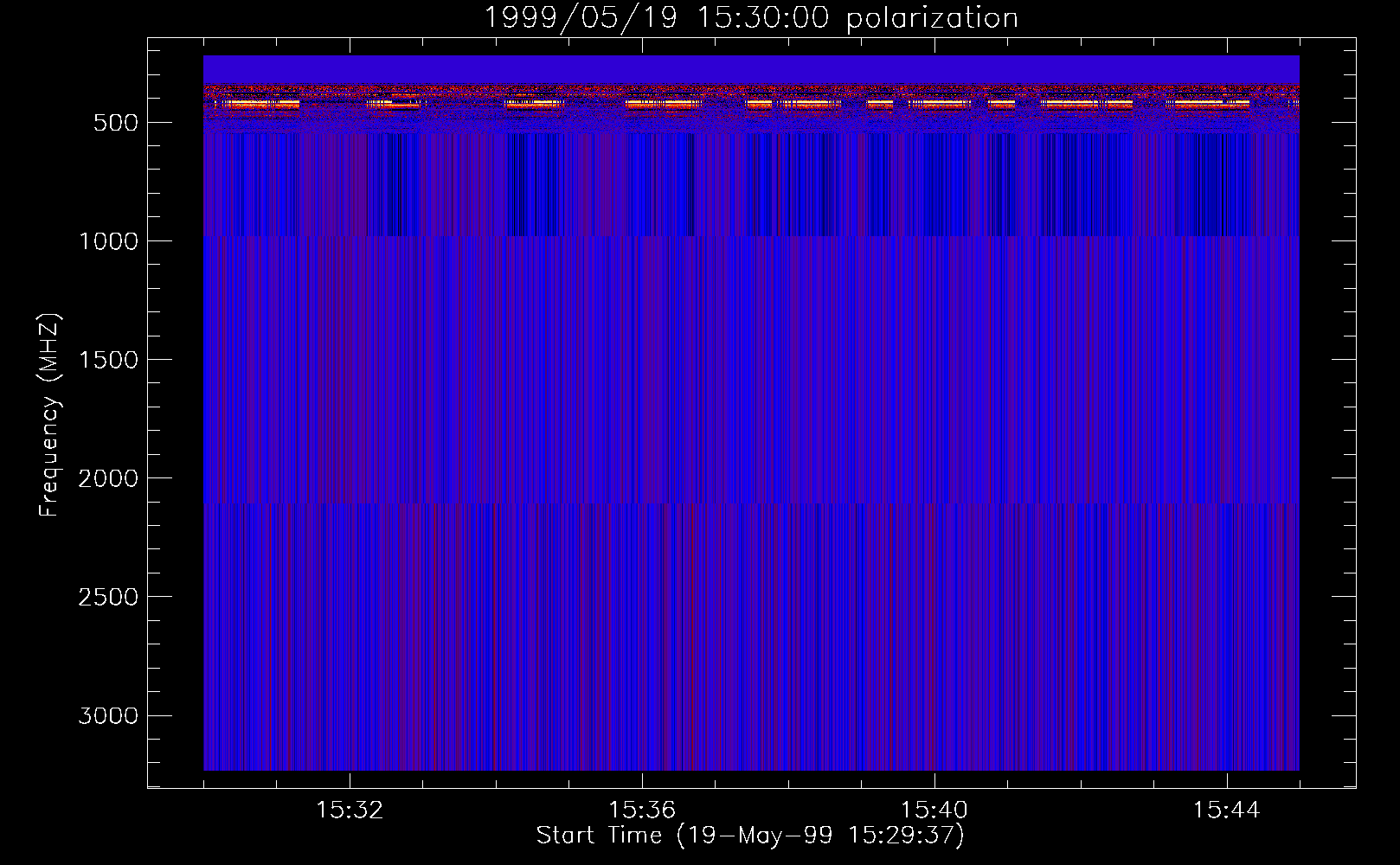The image size is (1400, 865).
Task: Select the 'Frequency (MHZ)' axis label
Action: point(50,414)
